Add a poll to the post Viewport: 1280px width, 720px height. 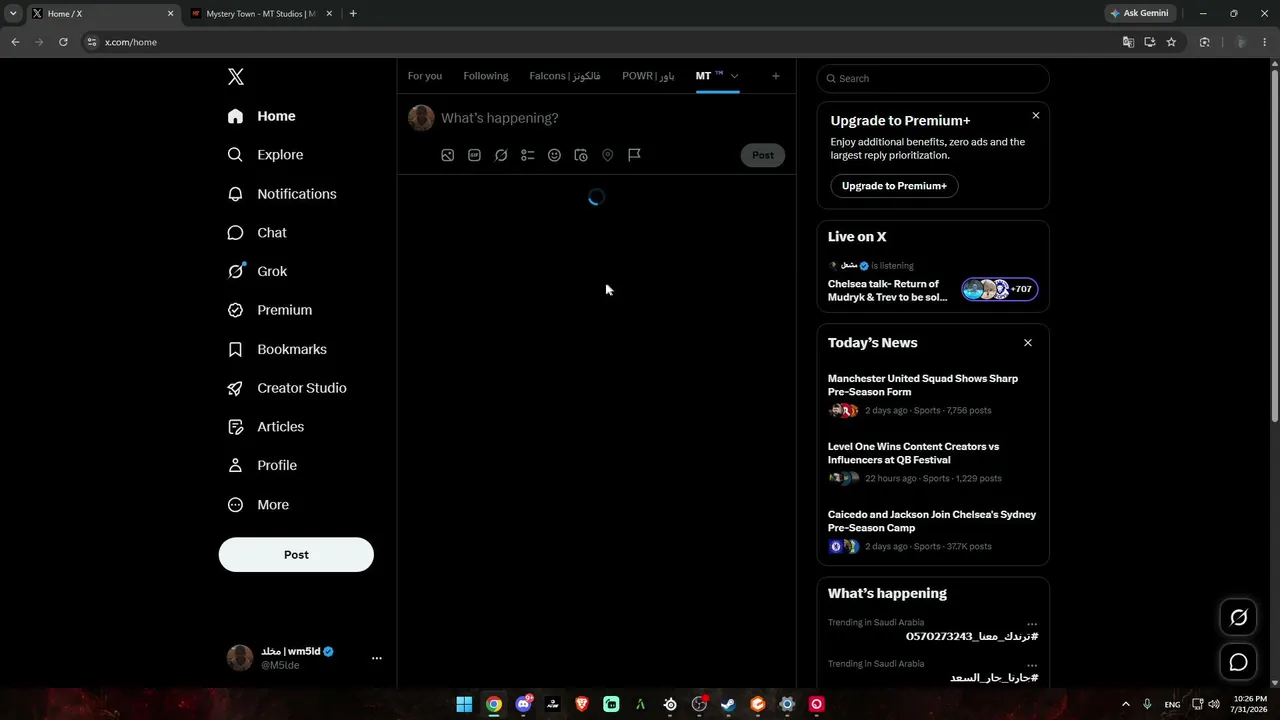528,155
